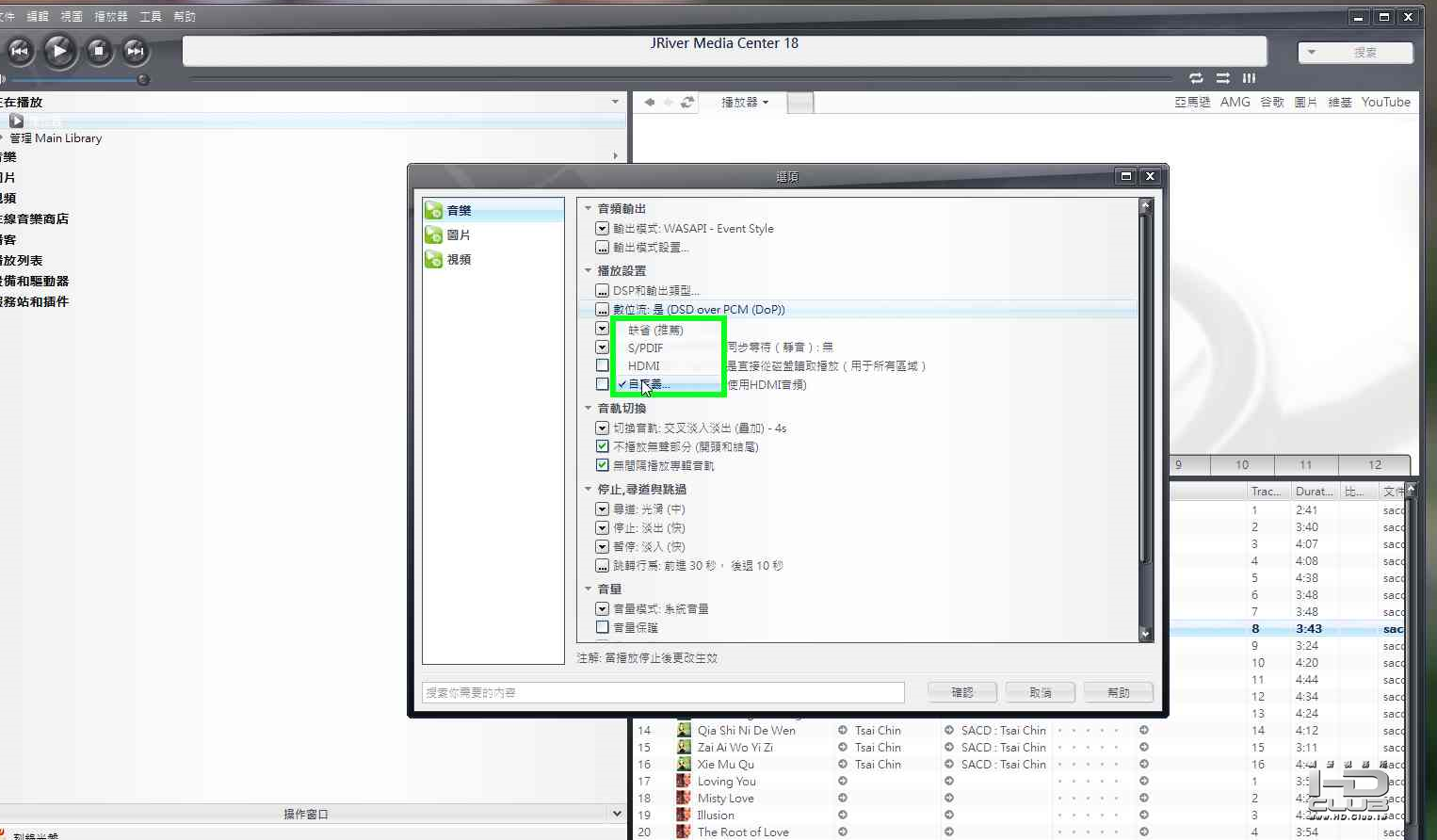Click the volume slider knob
Viewport: 1437px width, 840px height.
pyautogui.click(x=143, y=80)
